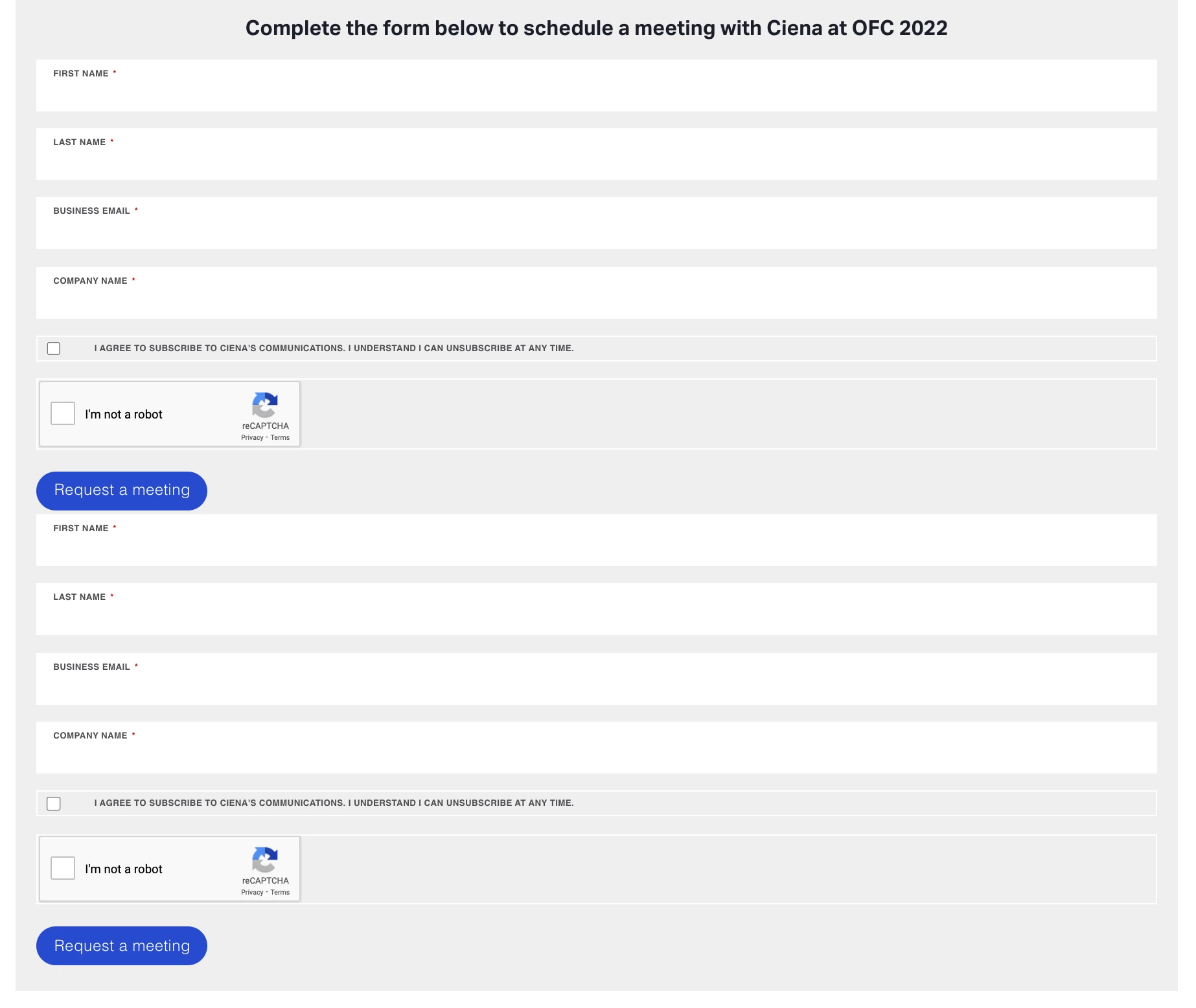
Task: Click the second form's First Name field
Action: 596,540
